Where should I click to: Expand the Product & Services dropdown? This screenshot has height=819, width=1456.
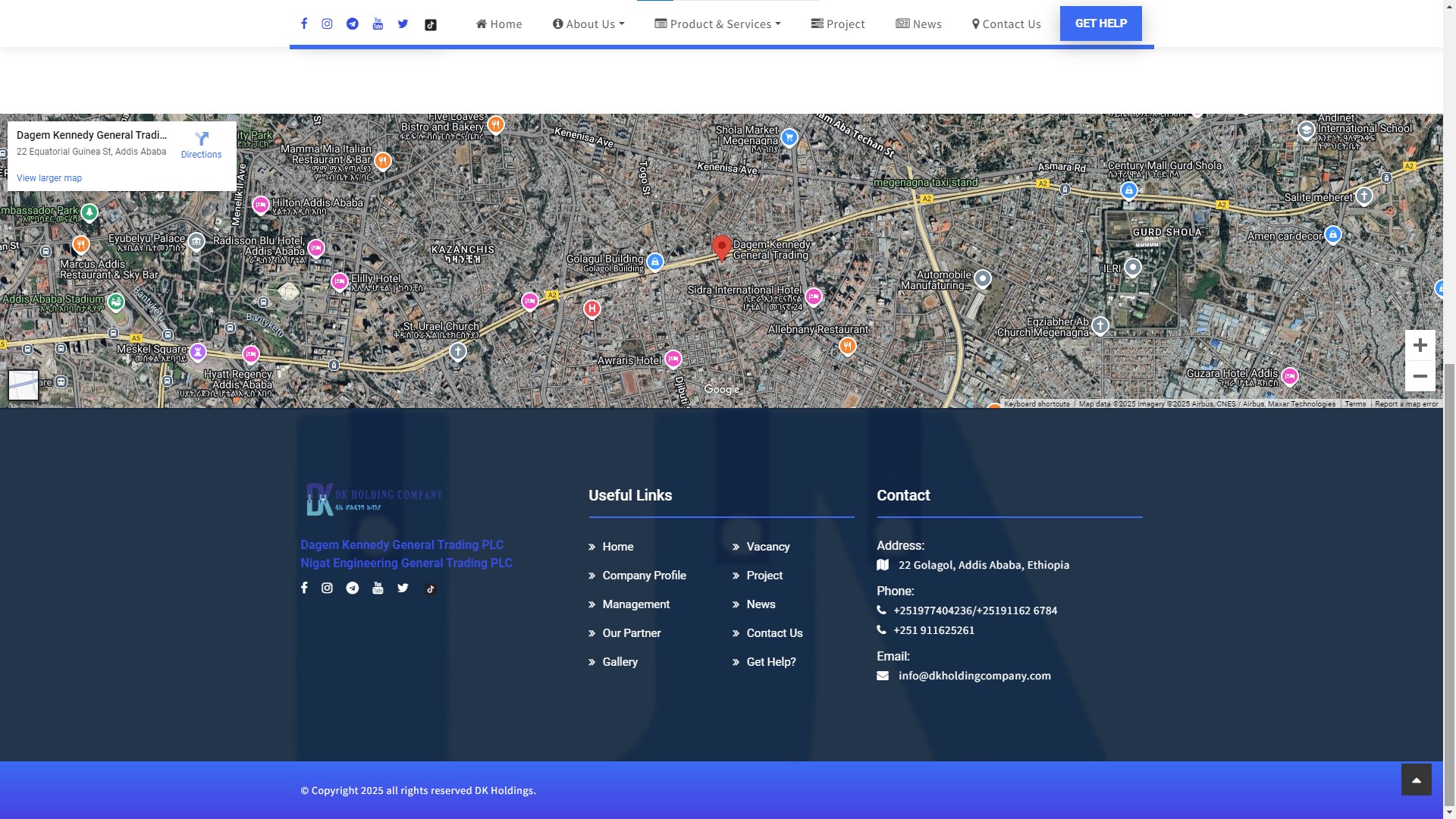tap(717, 24)
